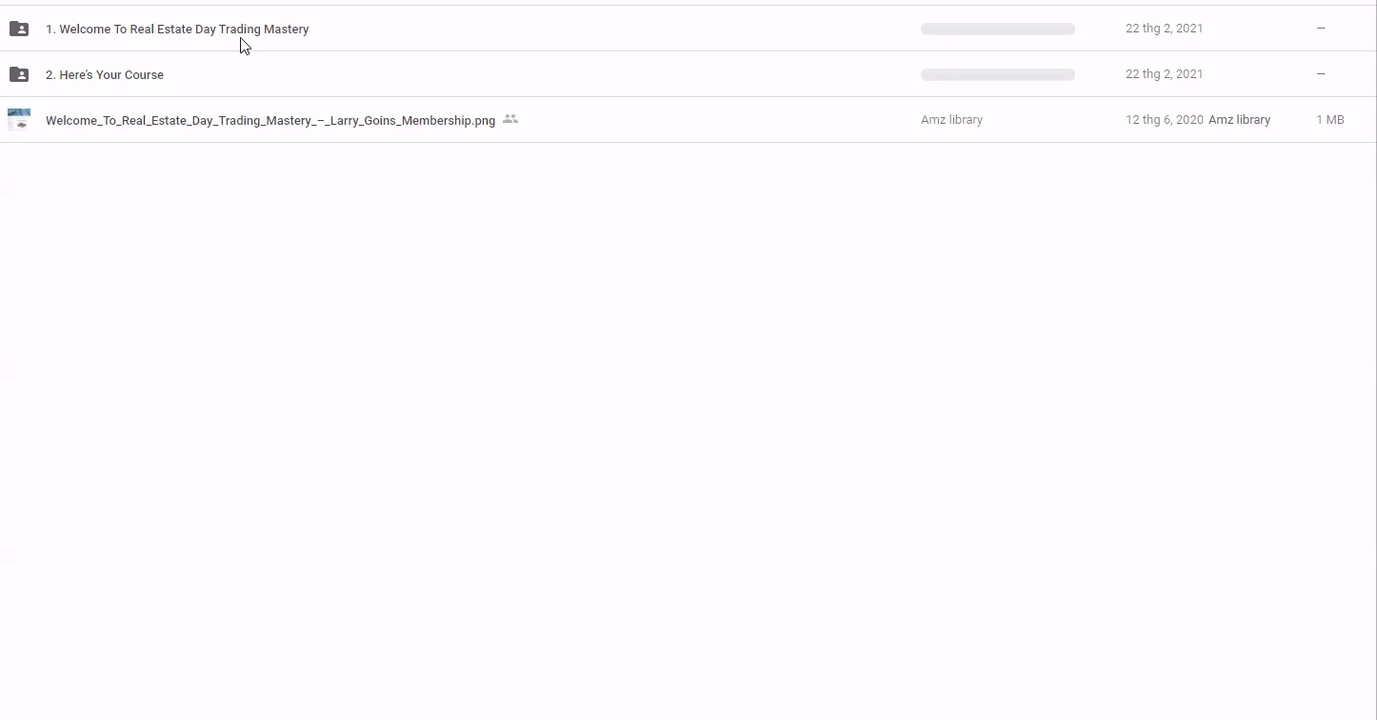Viewport: 1377px width, 720px height.
Task: Click the owner placeholder bar in the first row
Action: [x=997, y=29]
